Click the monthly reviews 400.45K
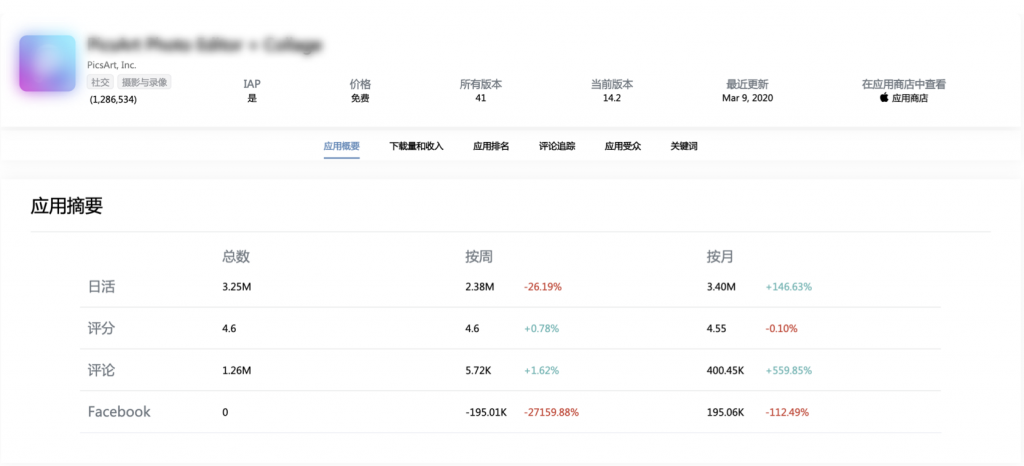The image size is (1024, 466). [x=726, y=370]
